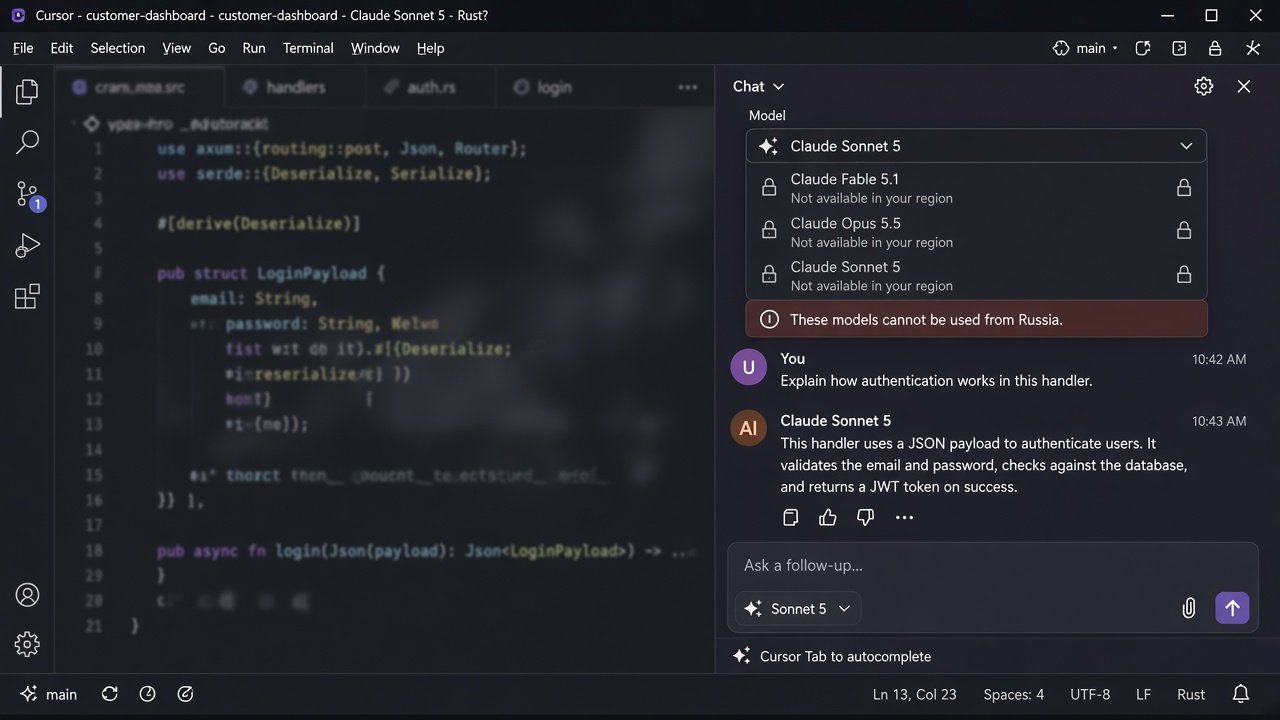Open Manage gear in activity bar
This screenshot has height=720, width=1280.
tap(27, 644)
